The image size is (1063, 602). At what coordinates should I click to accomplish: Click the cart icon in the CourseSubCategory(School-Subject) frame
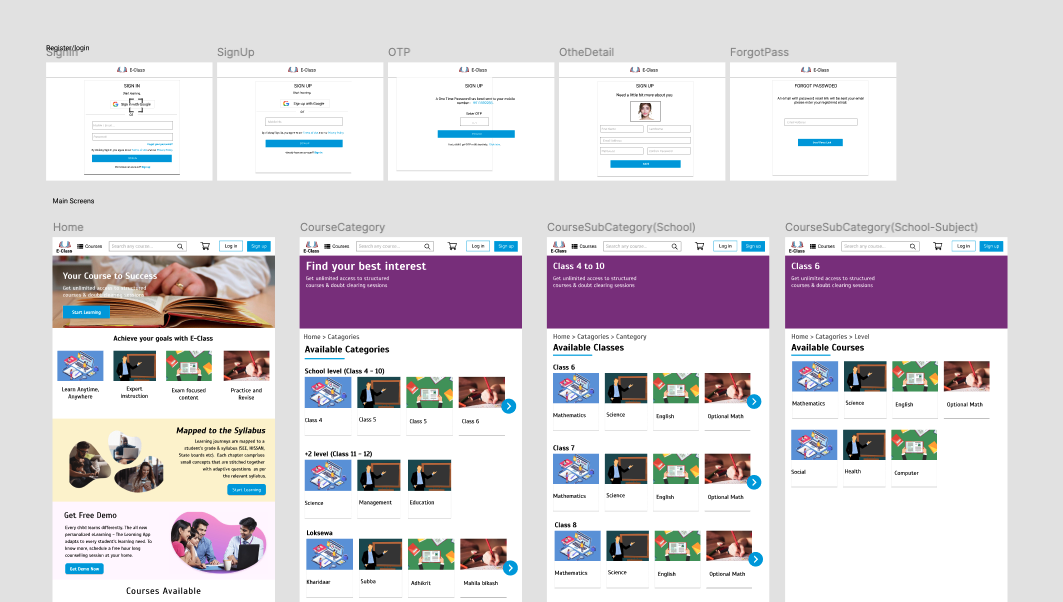coord(938,246)
